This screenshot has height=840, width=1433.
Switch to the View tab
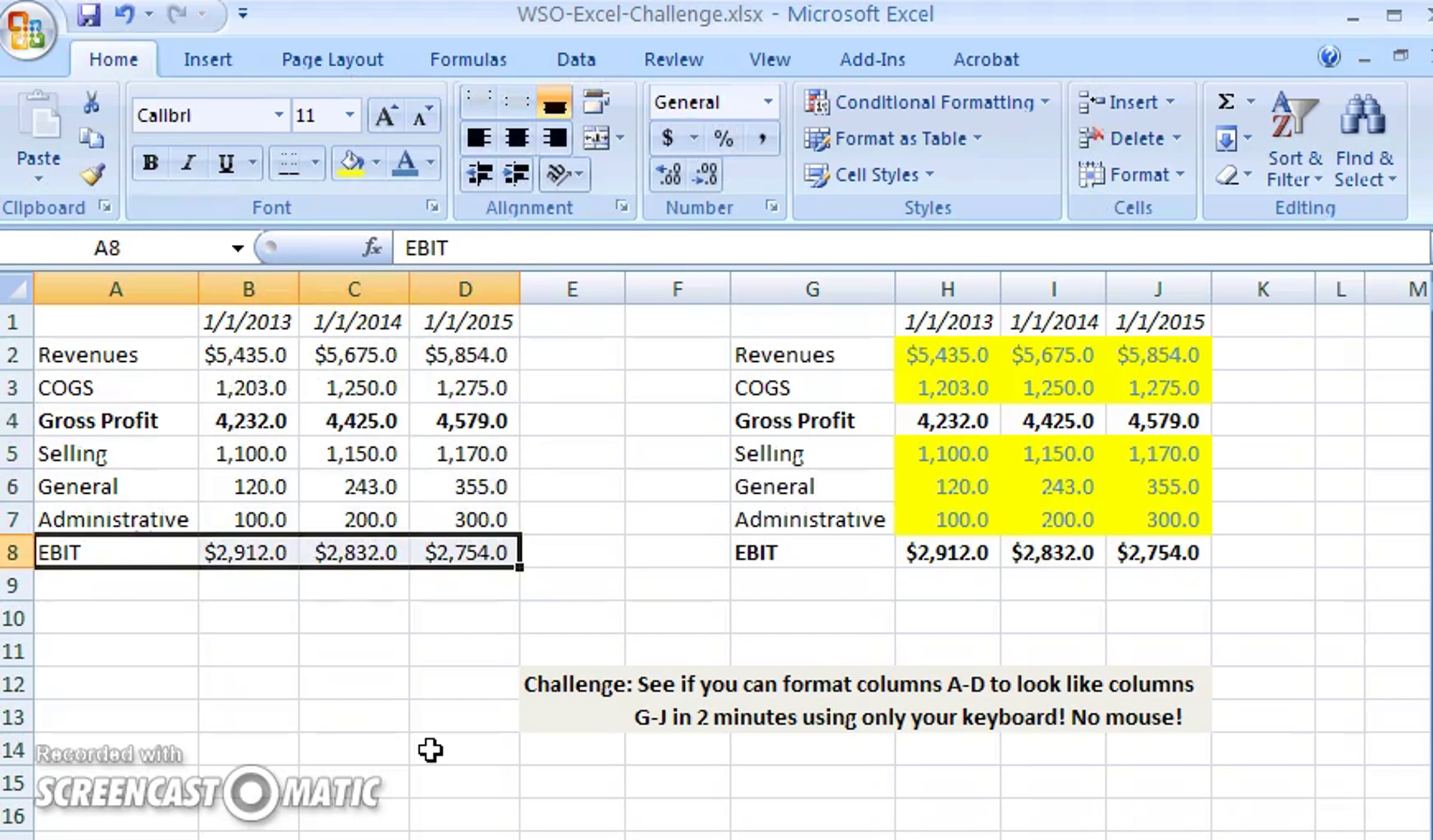770,60
